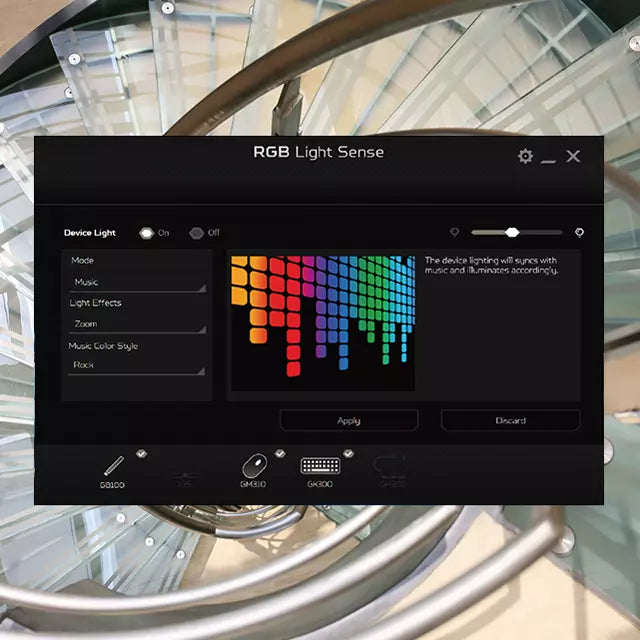Turn Device Light Off

[x=196, y=233]
